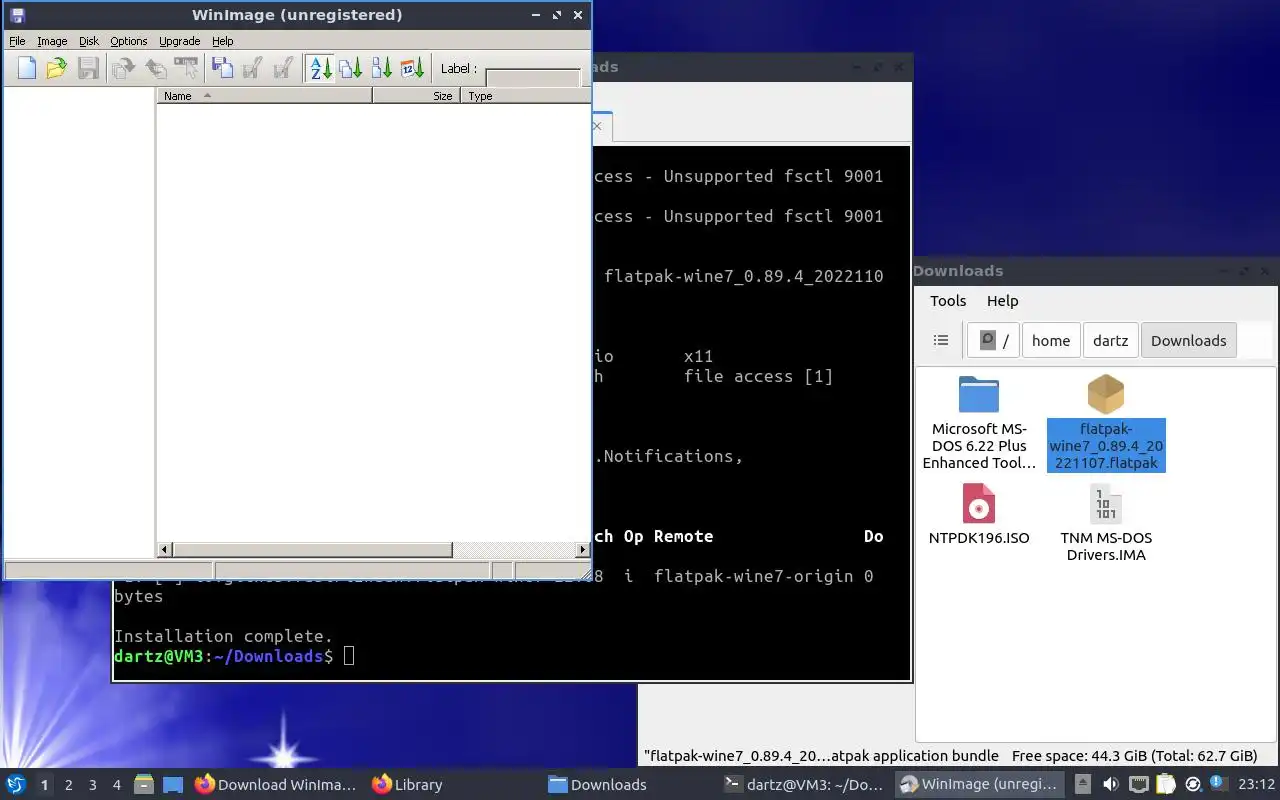Viewport: 1280px width, 800px height.
Task: Open the Image menu in WinImage
Action: [x=52, y=41]
